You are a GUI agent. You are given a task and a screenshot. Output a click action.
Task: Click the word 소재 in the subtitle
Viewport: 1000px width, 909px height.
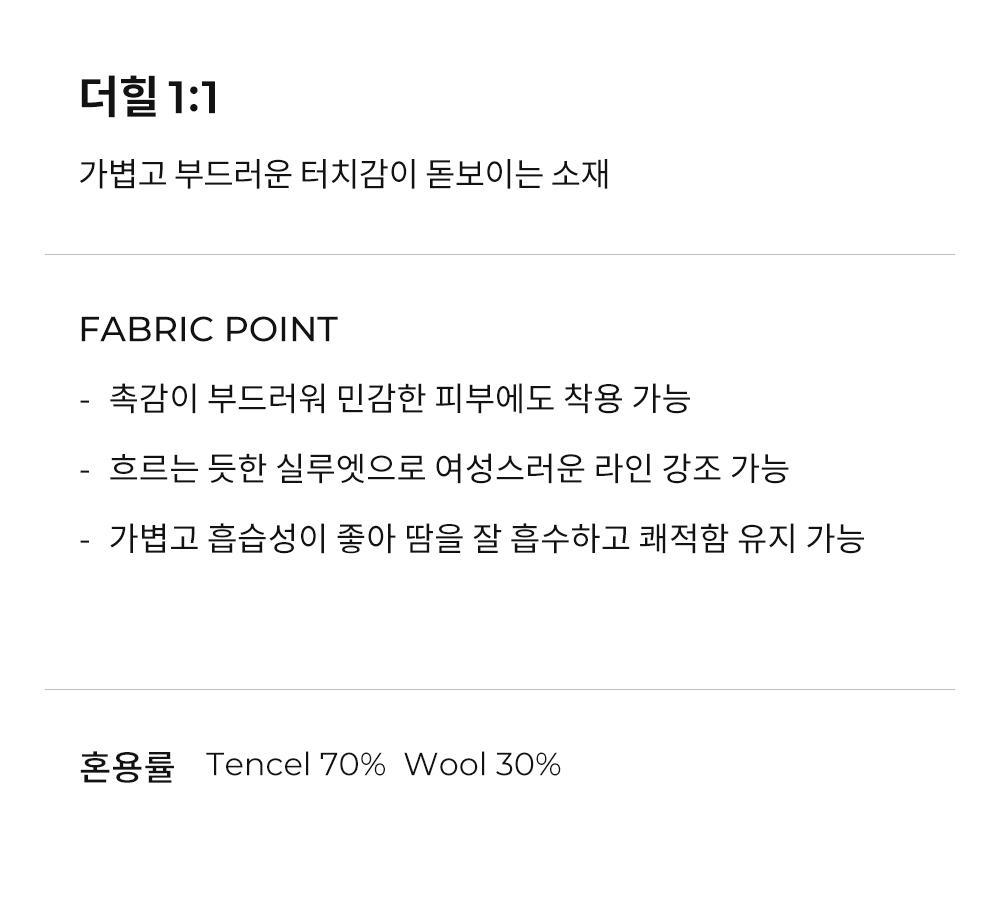coord(580,174)
